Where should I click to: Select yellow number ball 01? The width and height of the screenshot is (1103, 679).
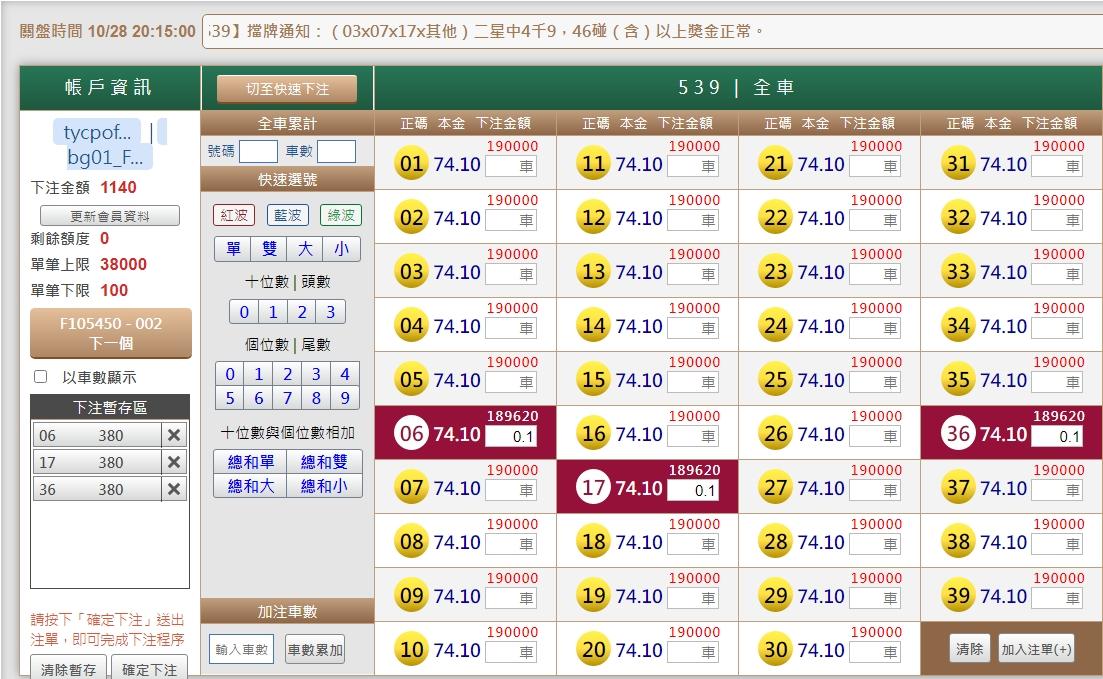tap(412, 163)
